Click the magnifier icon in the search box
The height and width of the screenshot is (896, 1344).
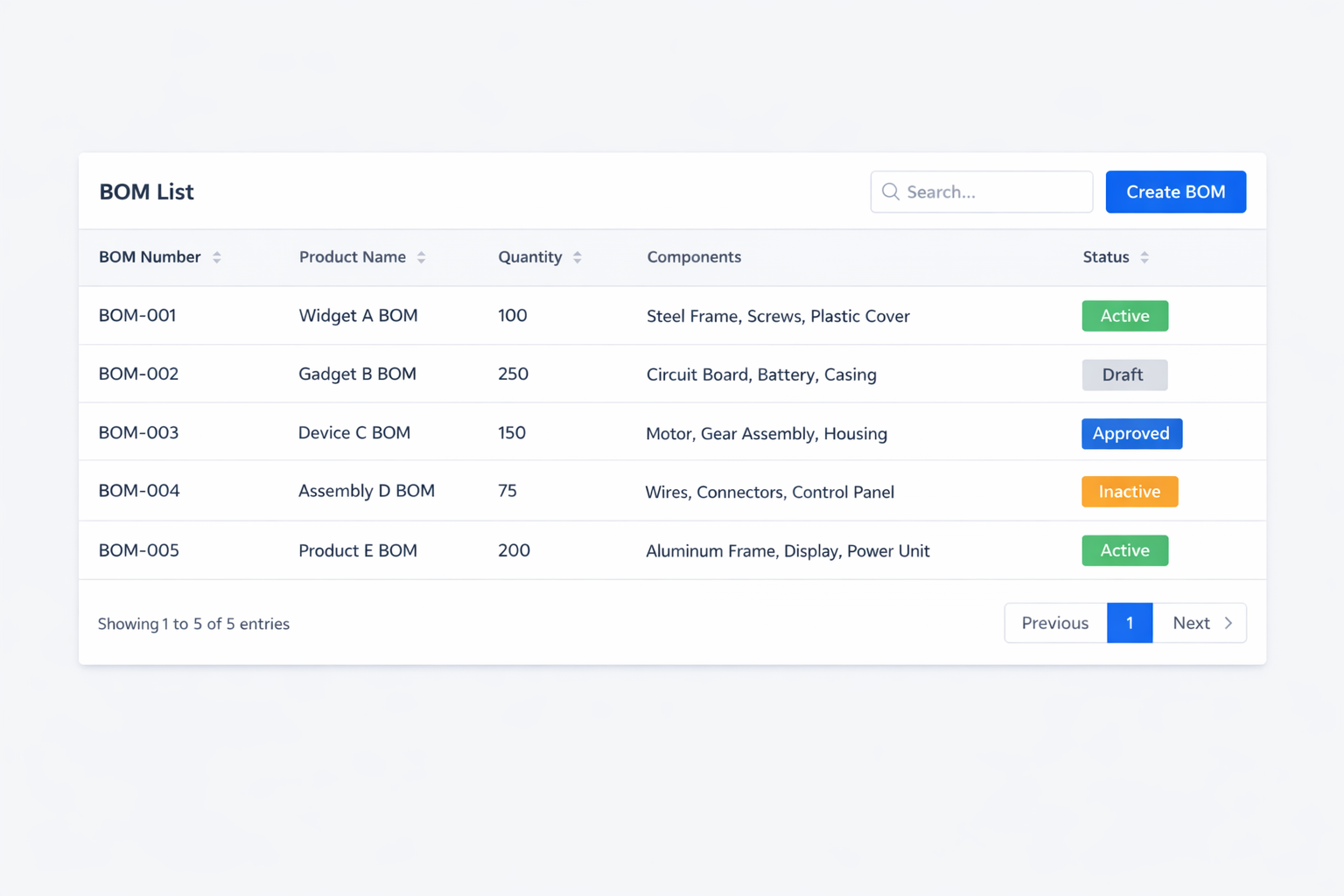click(x=890, y=192)
